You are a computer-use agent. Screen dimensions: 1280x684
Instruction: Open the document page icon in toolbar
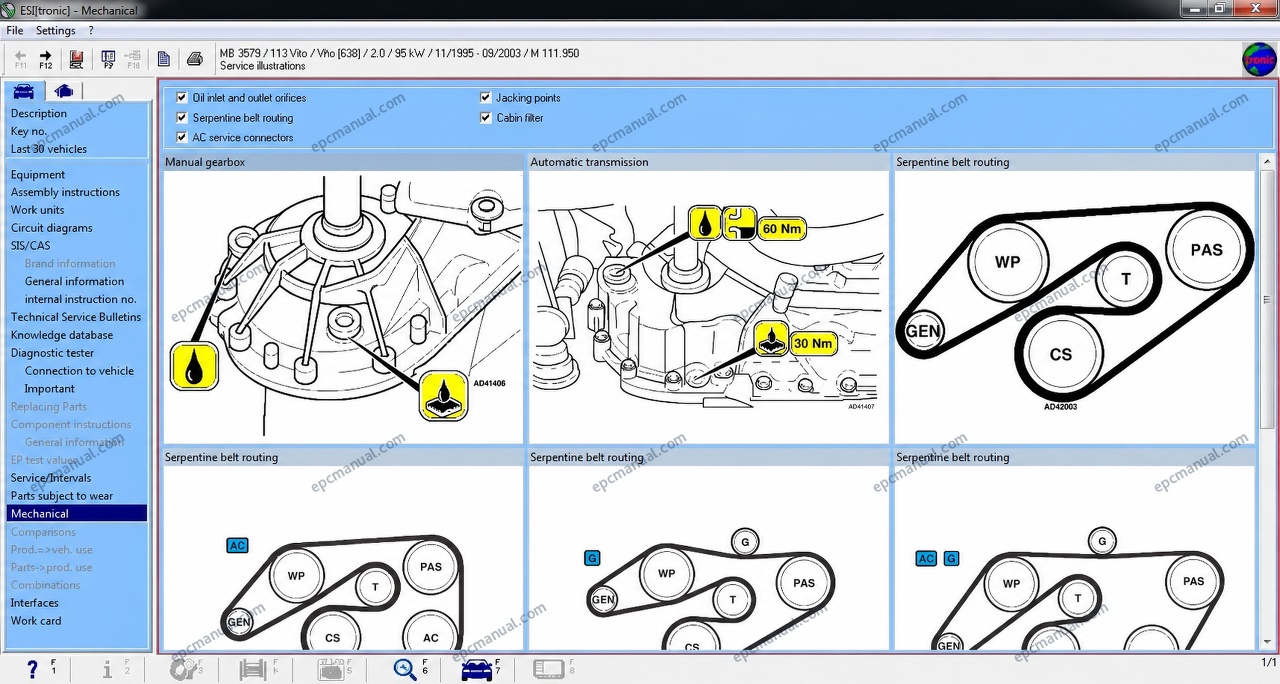164,59
